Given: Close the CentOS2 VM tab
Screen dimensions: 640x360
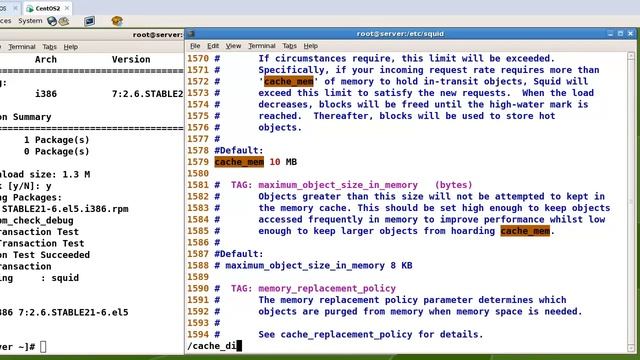Looking at the screenshot, I should 67,8.
